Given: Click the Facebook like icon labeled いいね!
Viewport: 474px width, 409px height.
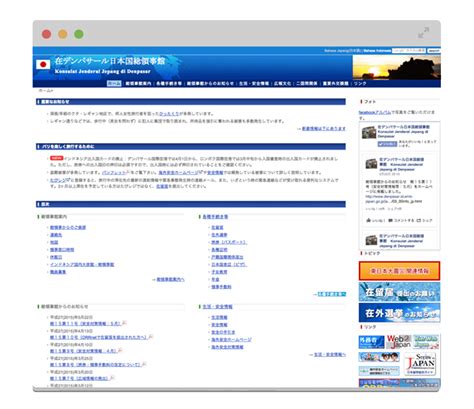Looking at the screenshot, I should (x=368, y=220).
